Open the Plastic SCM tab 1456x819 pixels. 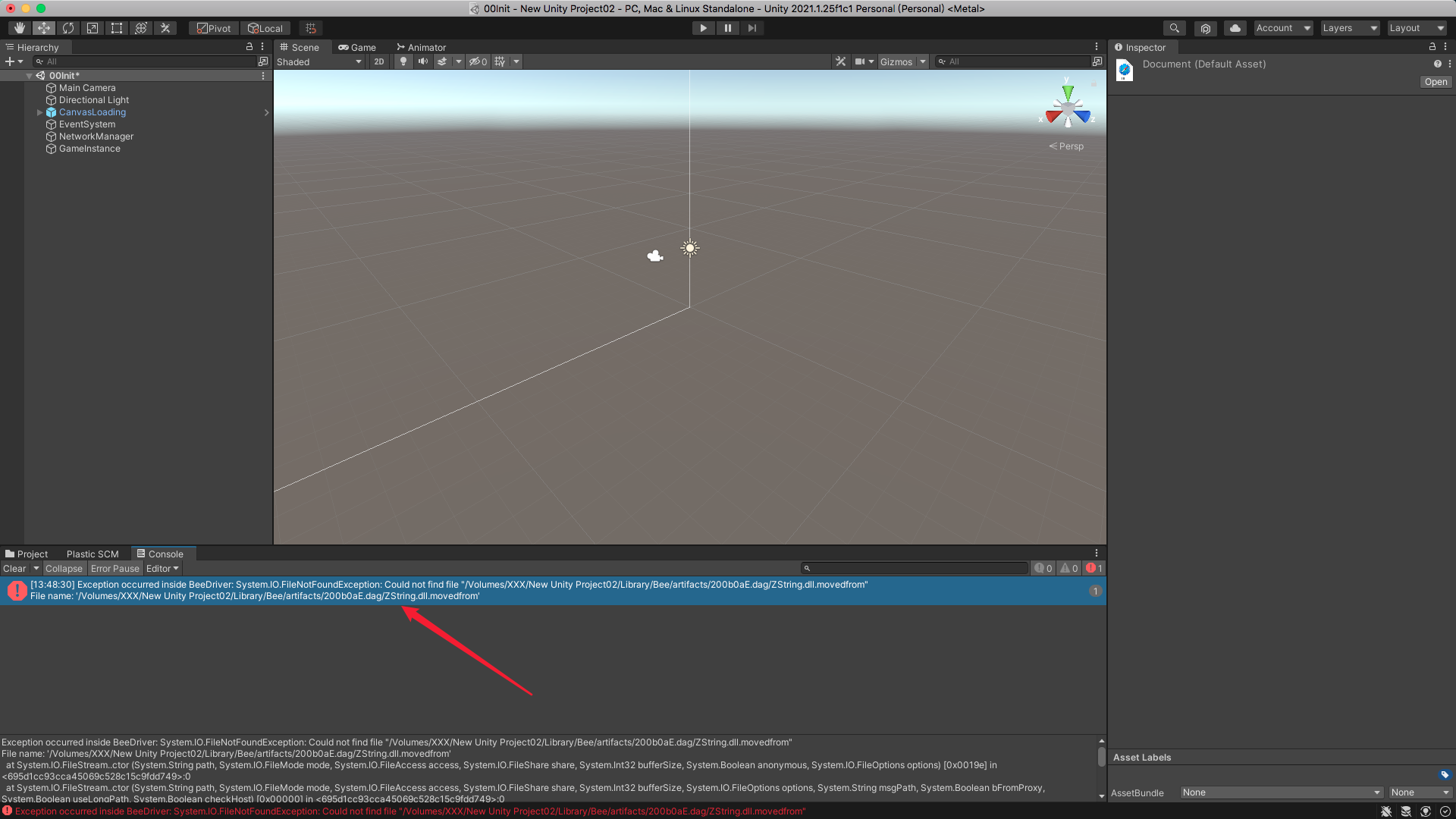coord(92,554)
